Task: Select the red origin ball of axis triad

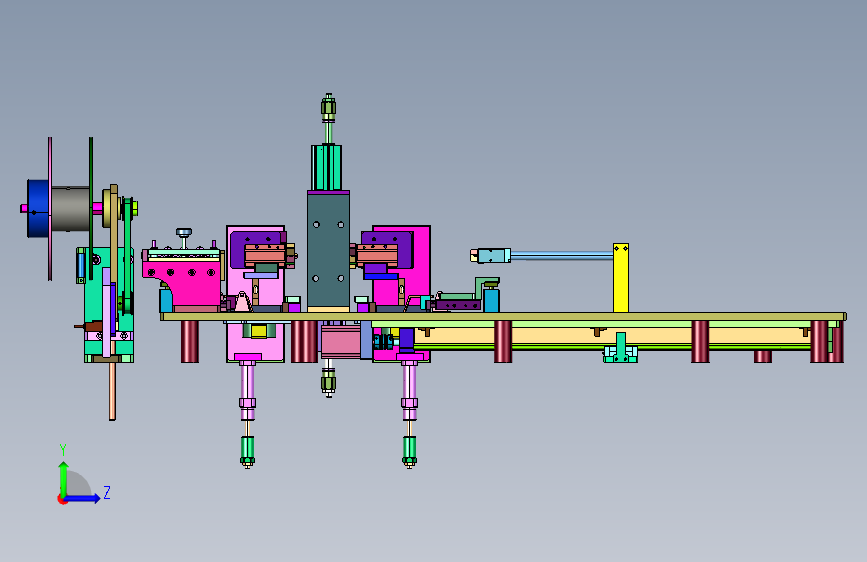Action: 61,499
